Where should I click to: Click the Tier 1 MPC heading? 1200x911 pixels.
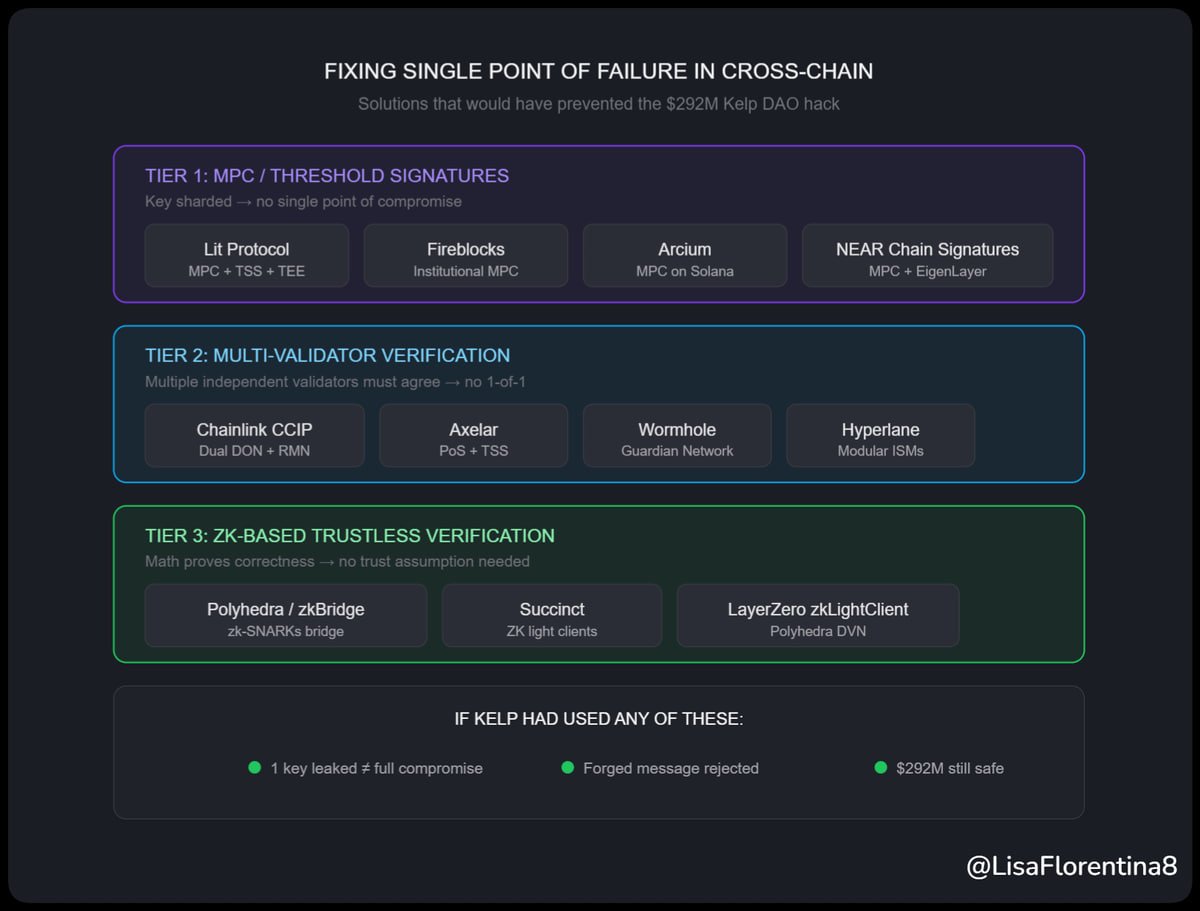(x=327, y=176)
